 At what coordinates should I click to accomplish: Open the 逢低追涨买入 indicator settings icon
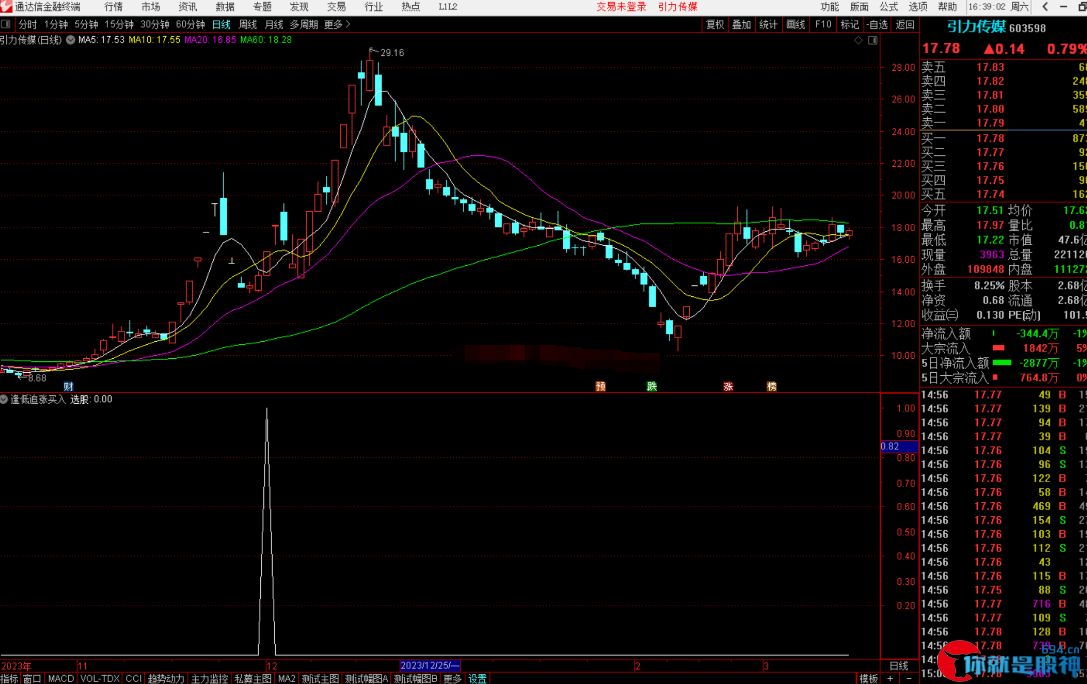4,399
